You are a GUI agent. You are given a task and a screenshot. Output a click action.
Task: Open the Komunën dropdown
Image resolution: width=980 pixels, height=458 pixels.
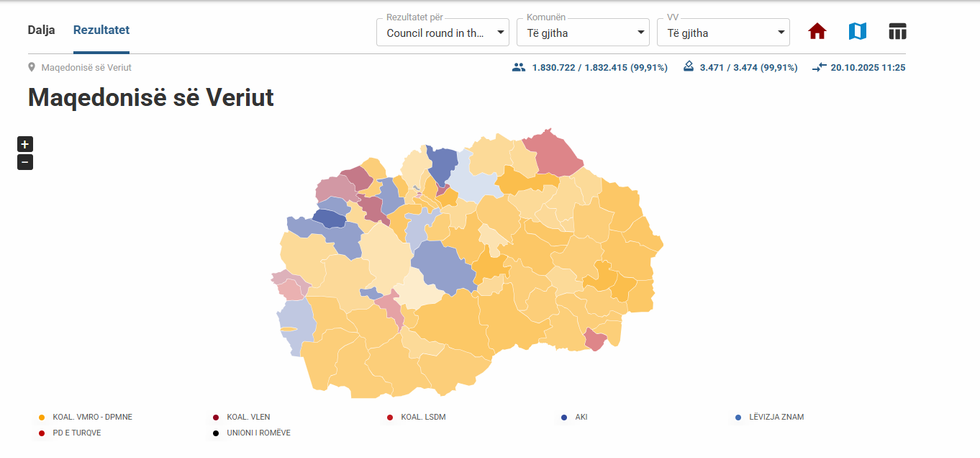tap(583, 32)
